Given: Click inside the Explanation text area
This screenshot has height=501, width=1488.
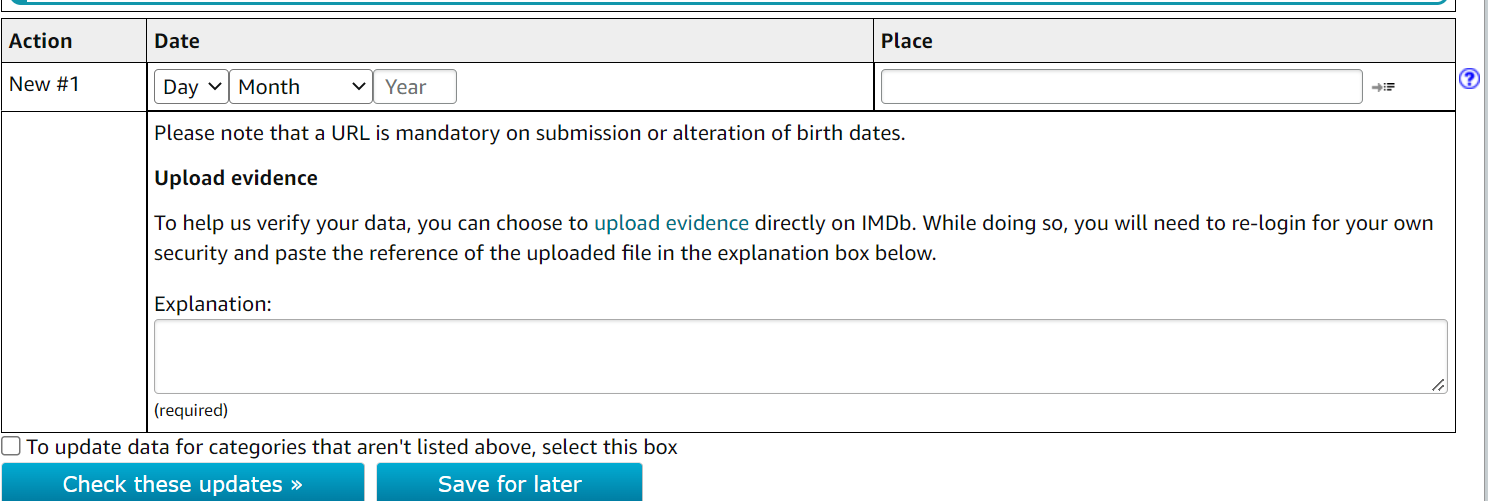Looking at the screenshot, I should coord(800,356).
